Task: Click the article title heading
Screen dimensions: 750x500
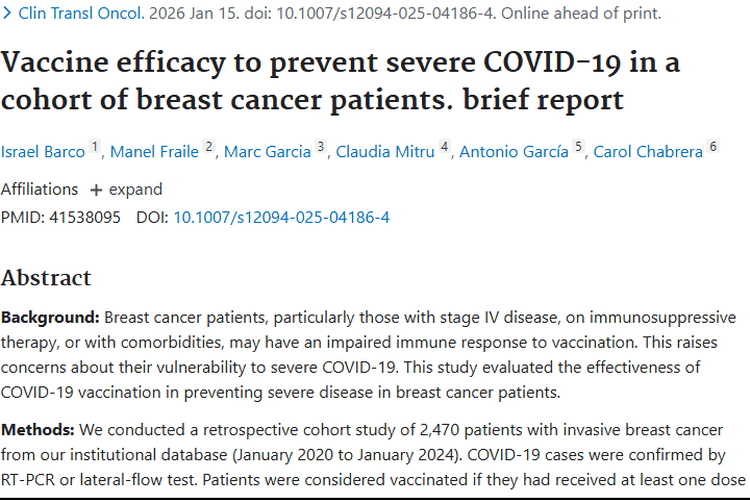Action: [x=340, y=80]
